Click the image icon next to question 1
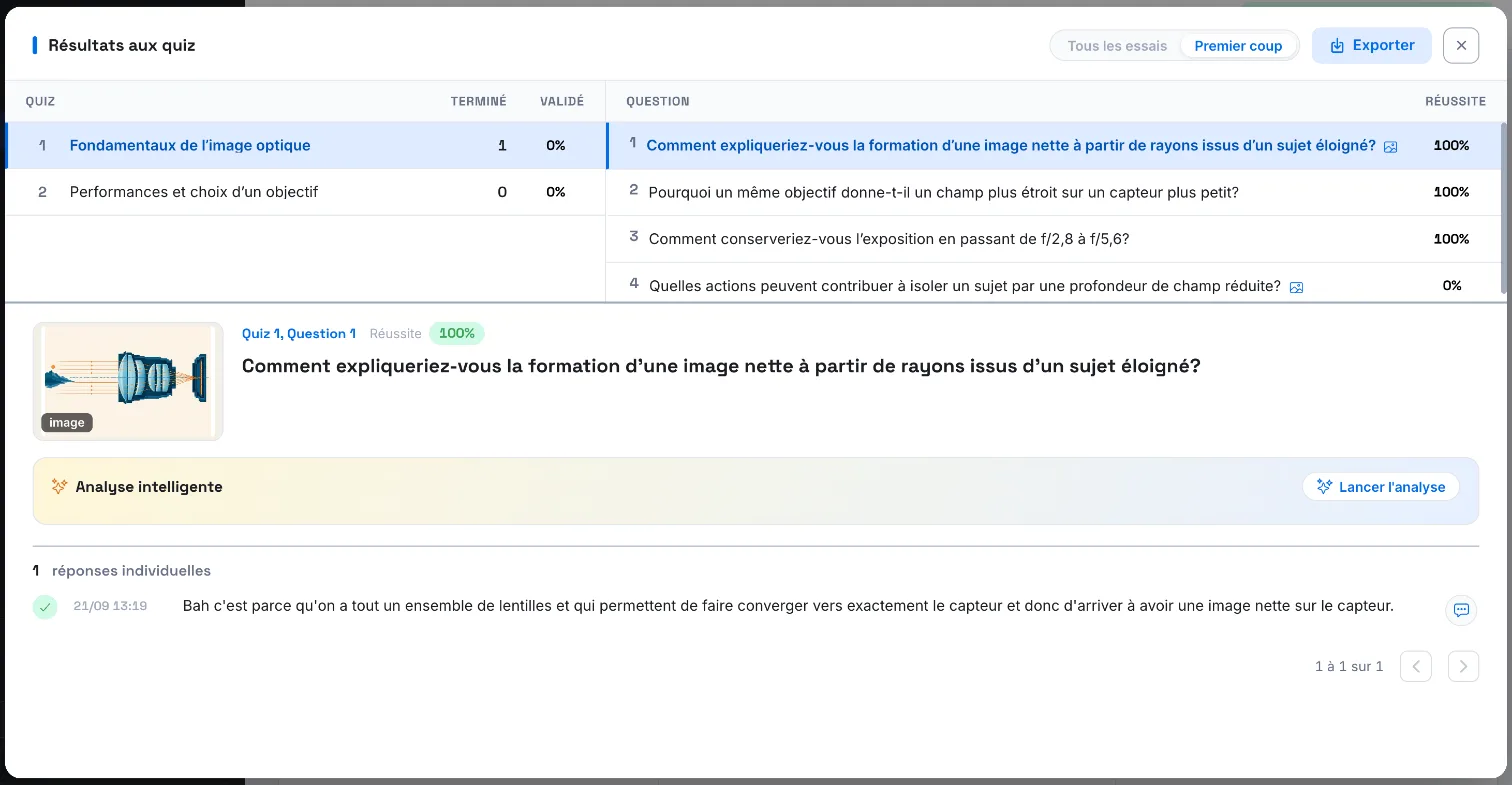1512x785 pixels. tap(1390, 147)
